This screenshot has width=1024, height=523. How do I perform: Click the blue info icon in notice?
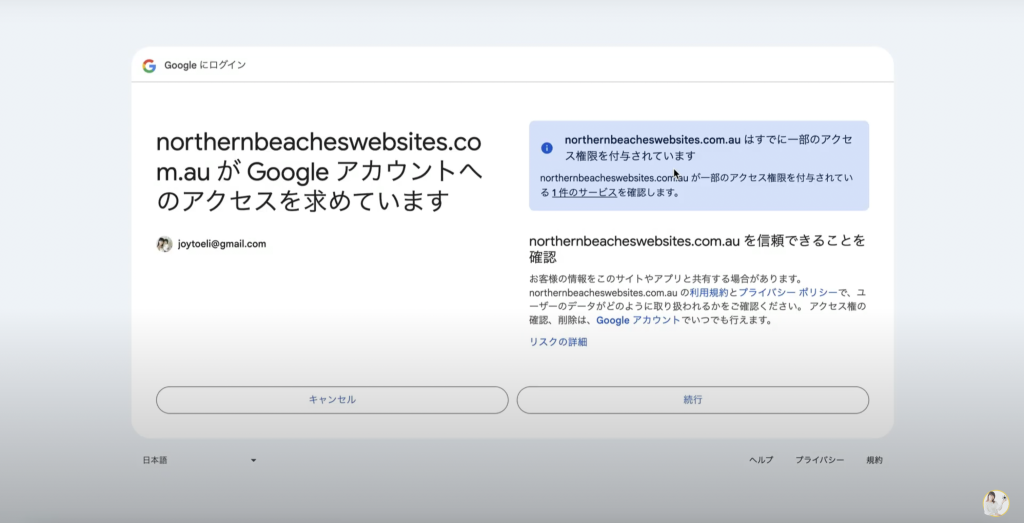coord(547,148)
